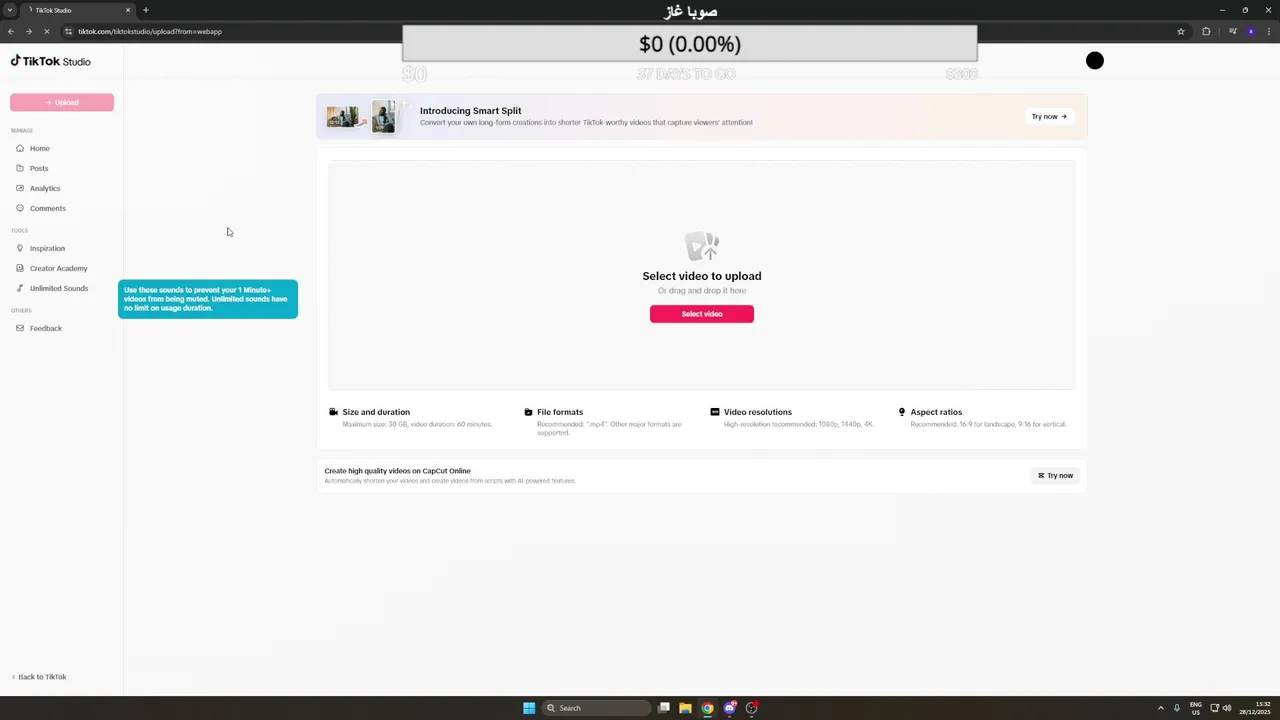The height and width of the screenshot is (720, 1280).
Task: Open the Chrome extensions puzzle icon
Action: [1206, 31]
